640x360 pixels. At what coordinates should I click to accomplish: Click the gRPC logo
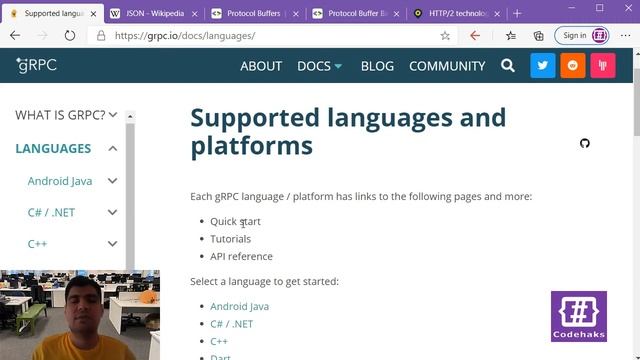36,65
